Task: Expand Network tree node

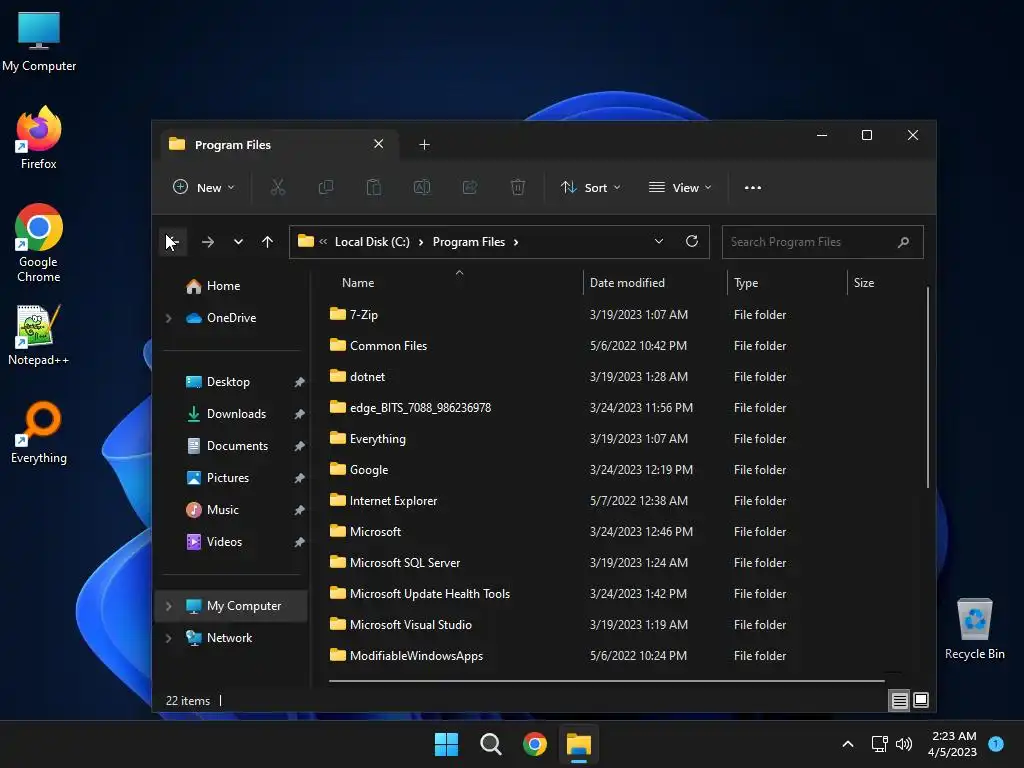Action: (168, 638)
